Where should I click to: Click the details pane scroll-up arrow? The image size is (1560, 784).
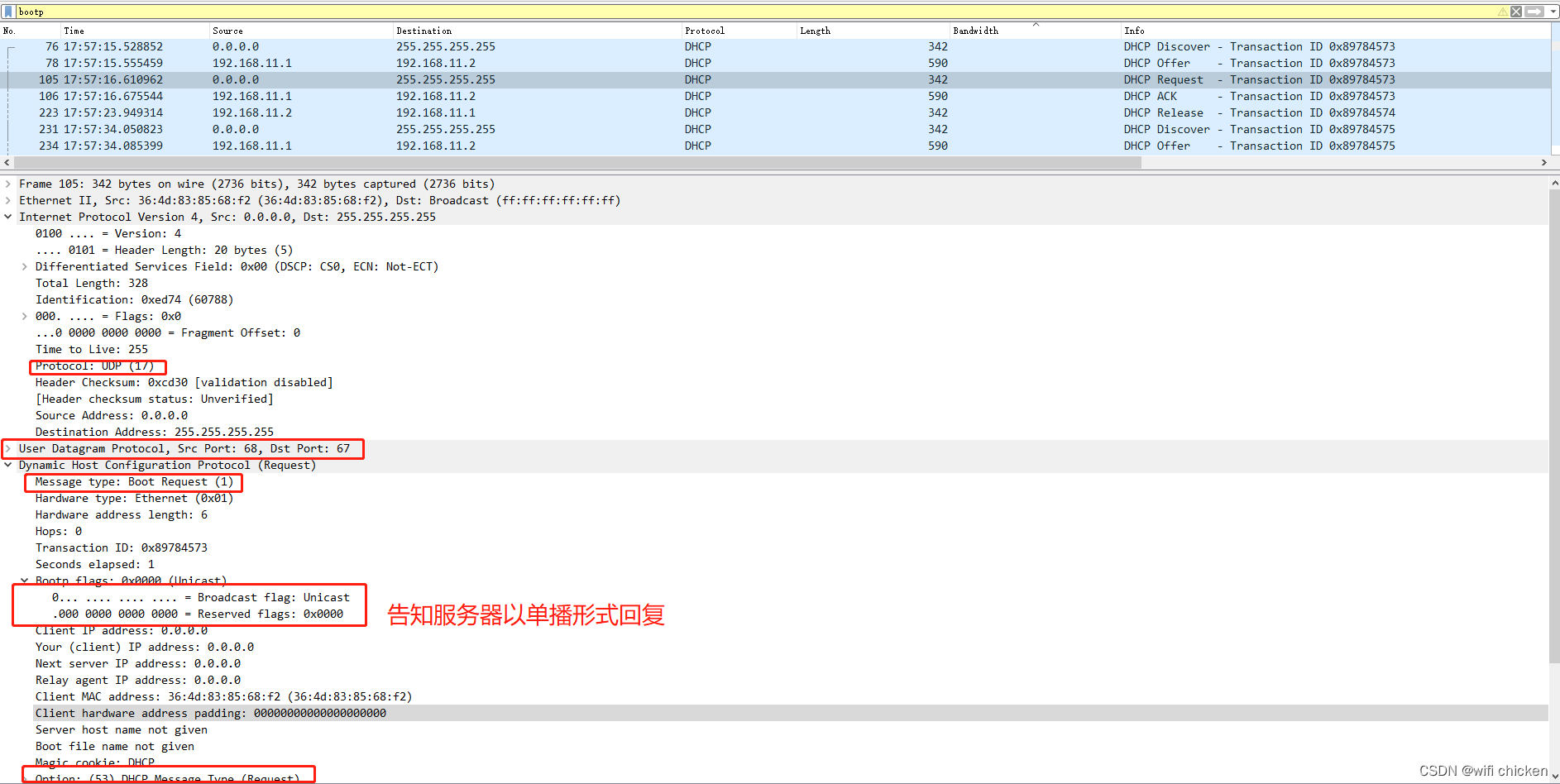(1554, 183)
